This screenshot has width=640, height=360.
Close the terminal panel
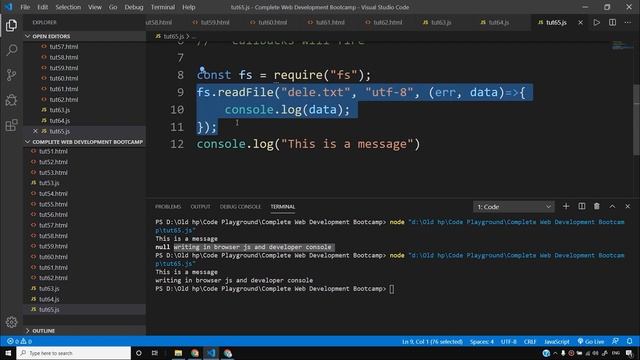click(x=628, y=207)
